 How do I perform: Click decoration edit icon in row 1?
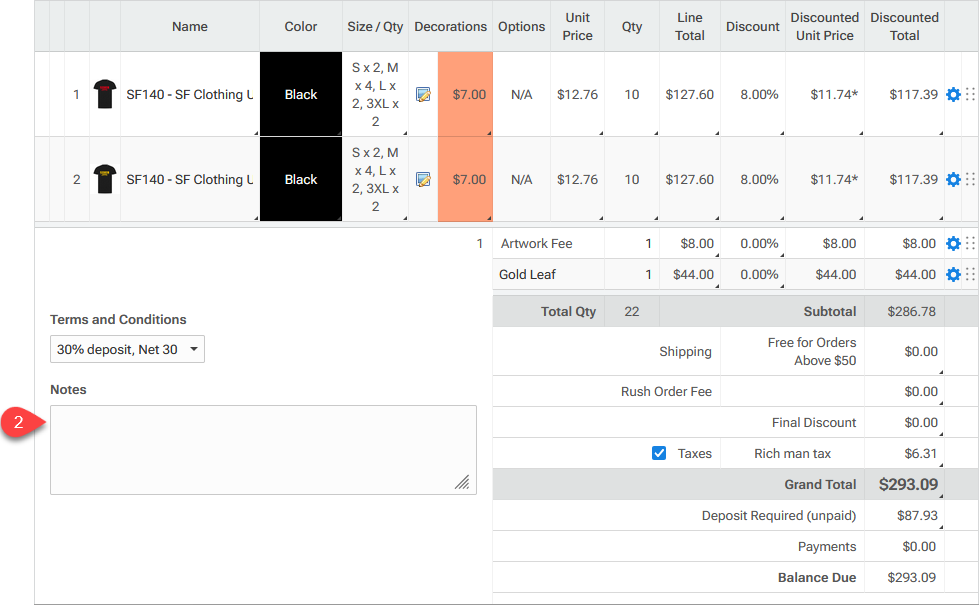tap(423, 95)
